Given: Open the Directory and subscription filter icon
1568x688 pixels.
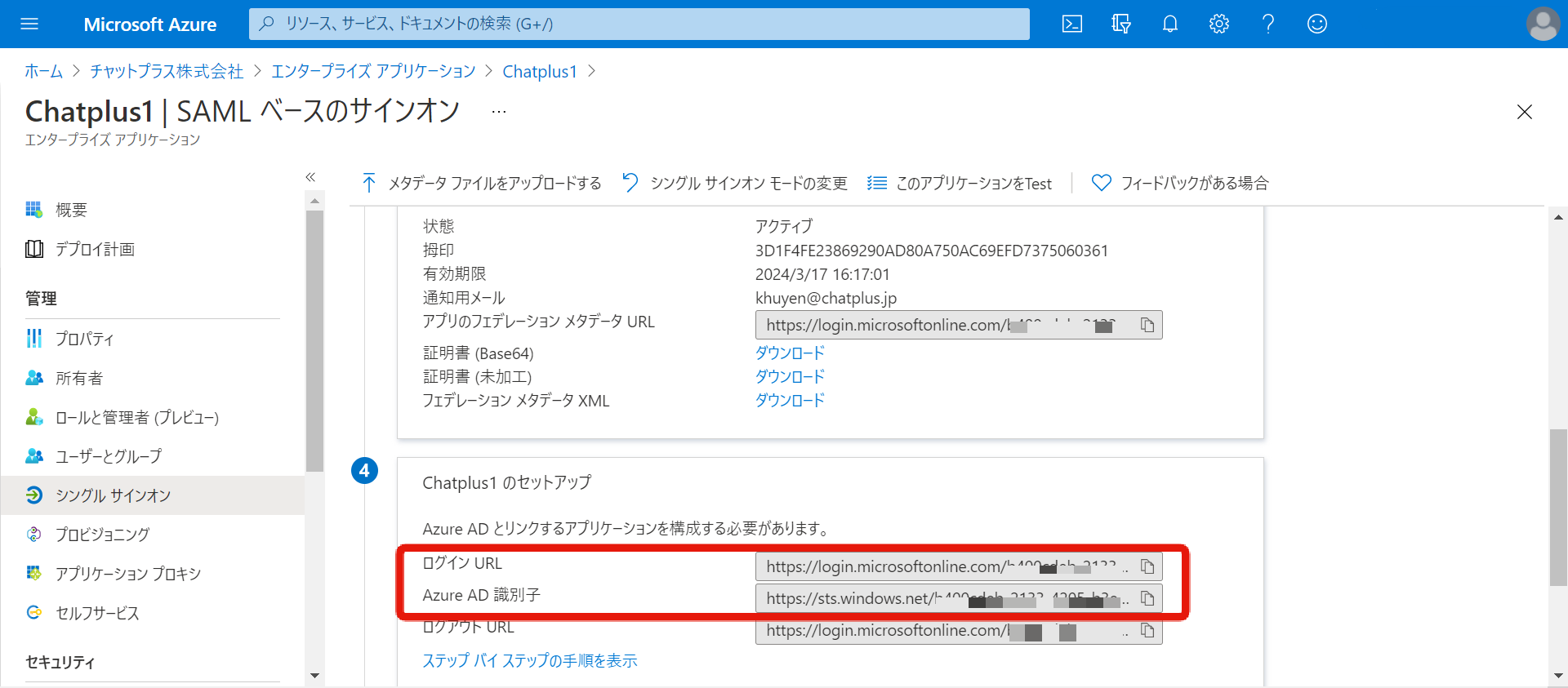Looking at the screenshot, I should click(1121, 24).
